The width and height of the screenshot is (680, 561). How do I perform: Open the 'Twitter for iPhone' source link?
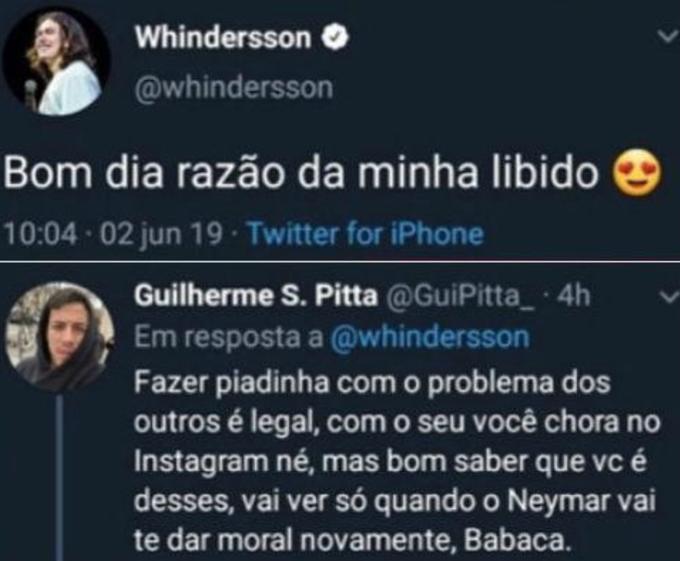pyautogui.click(x=365, y=234)
